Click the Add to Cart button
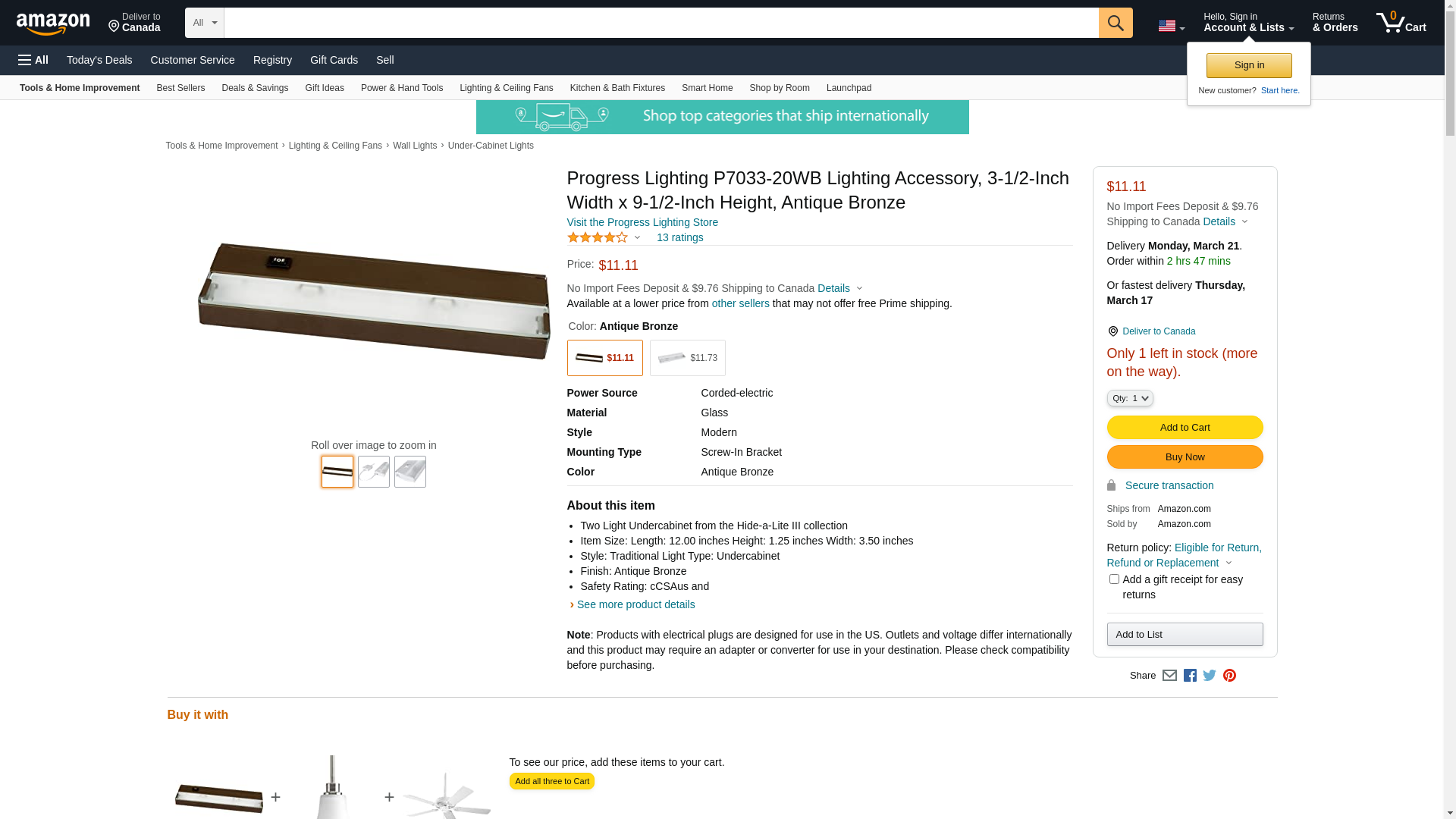1456x819 pixels. [x=1185, y=427]
